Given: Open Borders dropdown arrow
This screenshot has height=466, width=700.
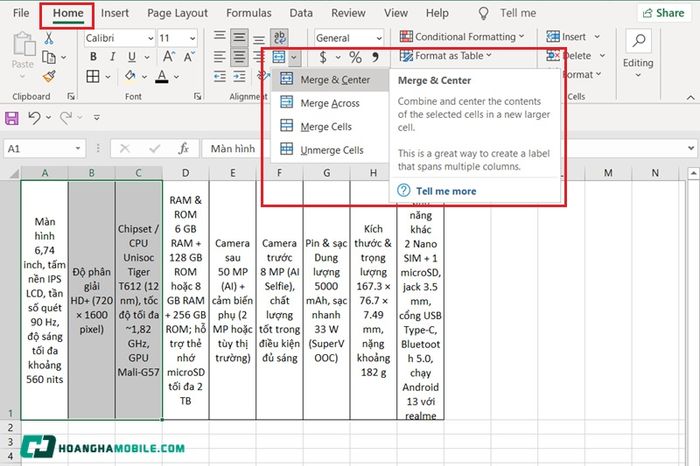Looking at the screenshot, I should coord(108,77).
